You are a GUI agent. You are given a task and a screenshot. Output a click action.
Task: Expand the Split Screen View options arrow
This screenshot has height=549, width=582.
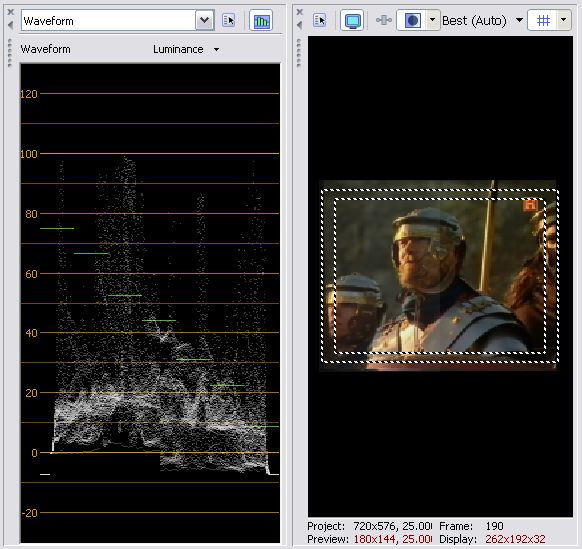pyautogui.click(x=432, y=19)
